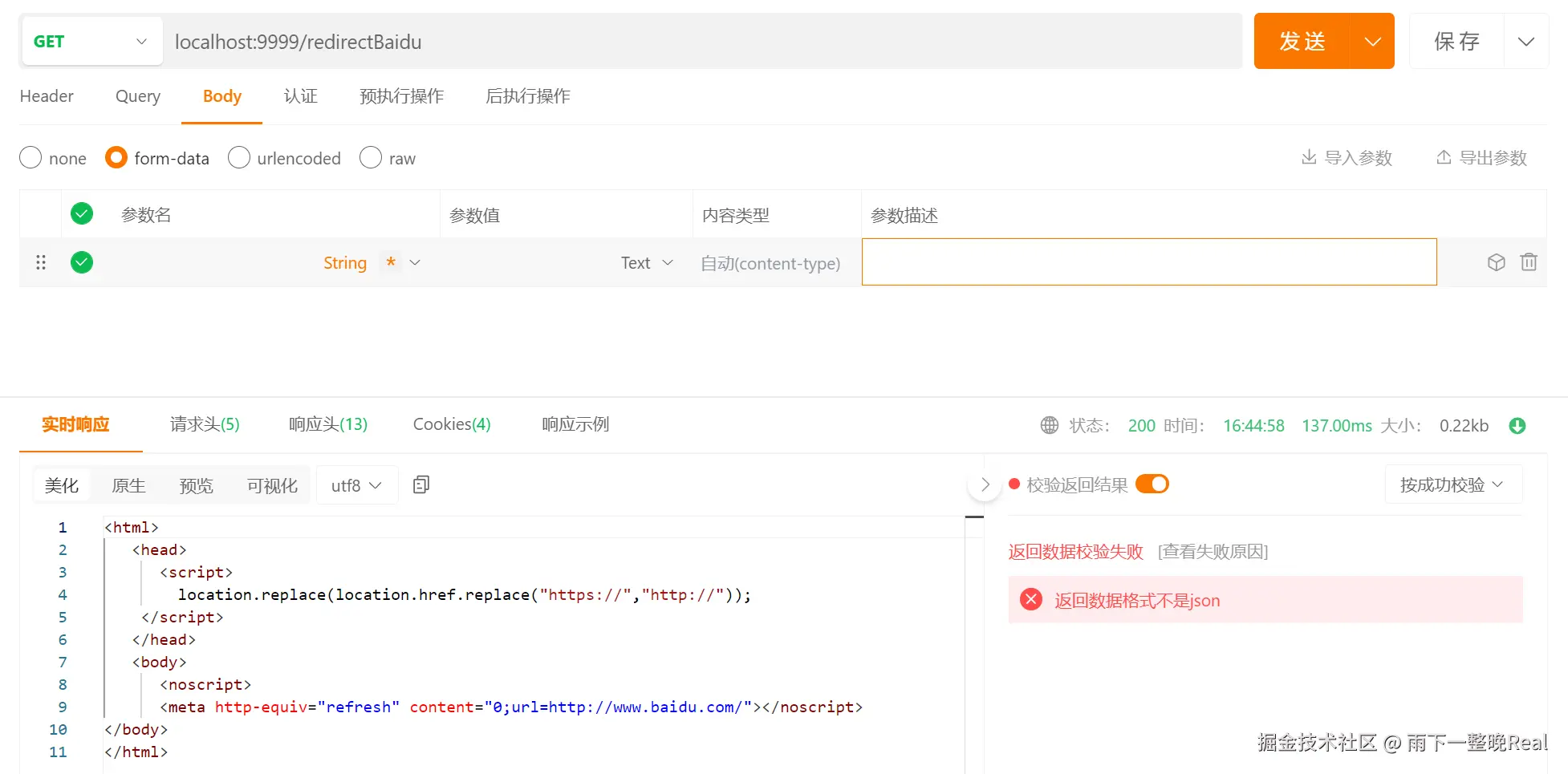Viewport: 1568px width, 774px height.
Task: Select the urlencoded radio option
Action: 239,158
